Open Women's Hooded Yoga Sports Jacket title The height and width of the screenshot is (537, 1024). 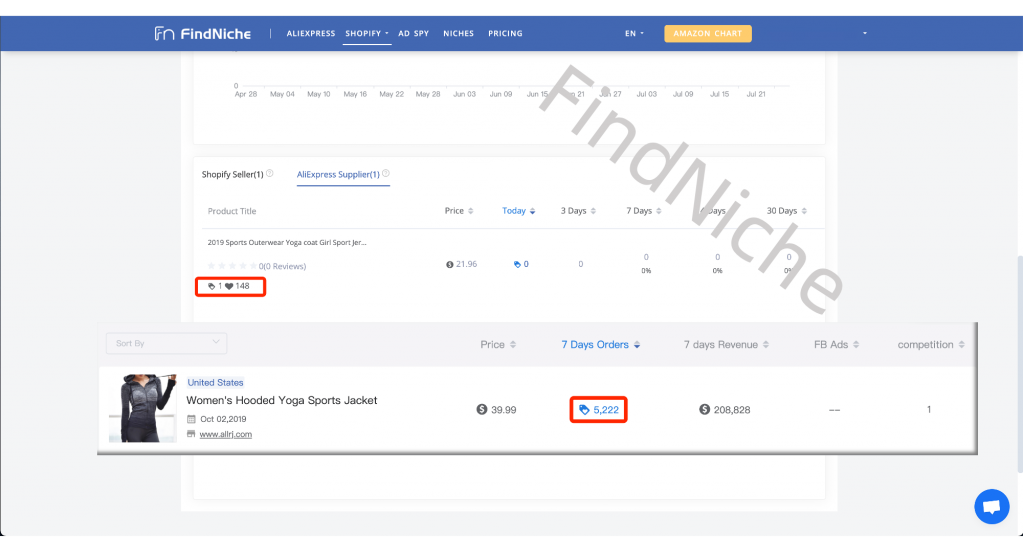coord(281,400)
